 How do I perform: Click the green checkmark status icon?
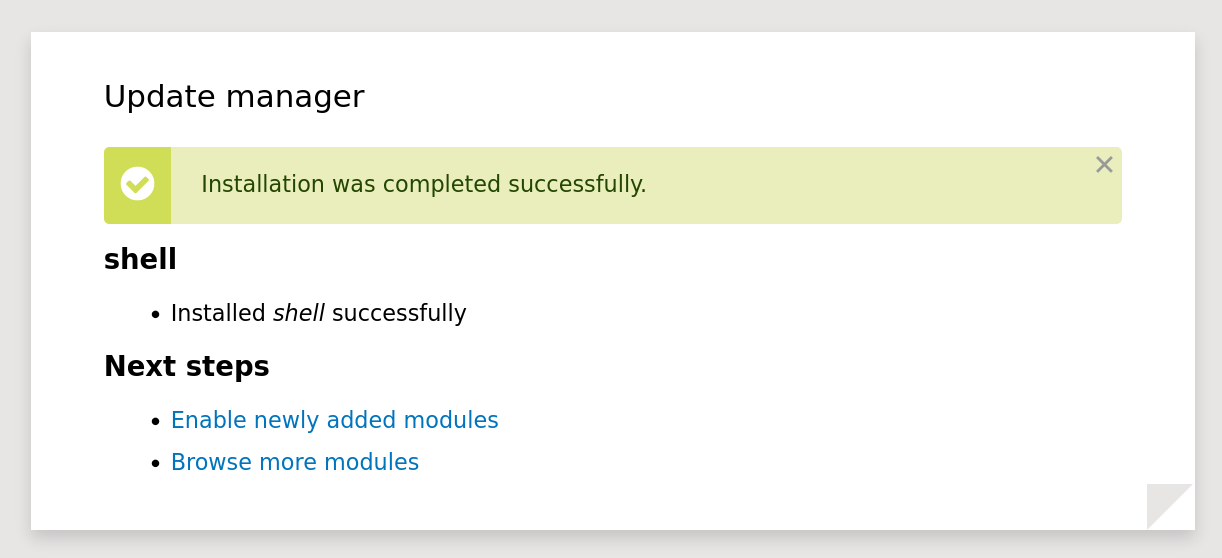137,184
